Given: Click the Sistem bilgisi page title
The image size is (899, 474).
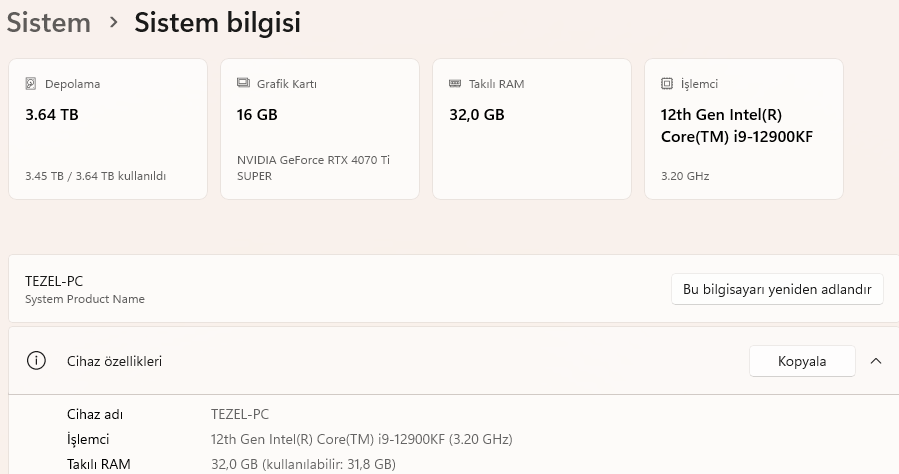Looking at the screenshot, I should (x=217, y=23).
